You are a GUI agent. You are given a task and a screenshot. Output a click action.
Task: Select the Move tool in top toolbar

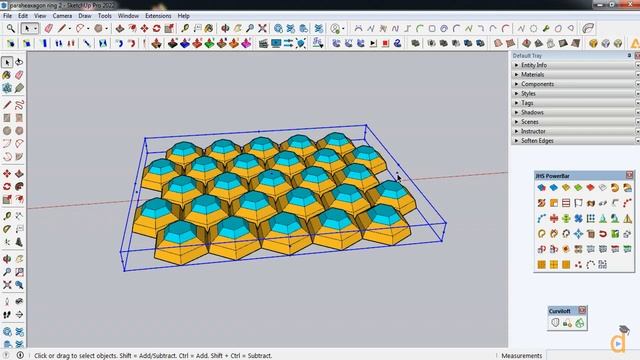tap(144, 29)
